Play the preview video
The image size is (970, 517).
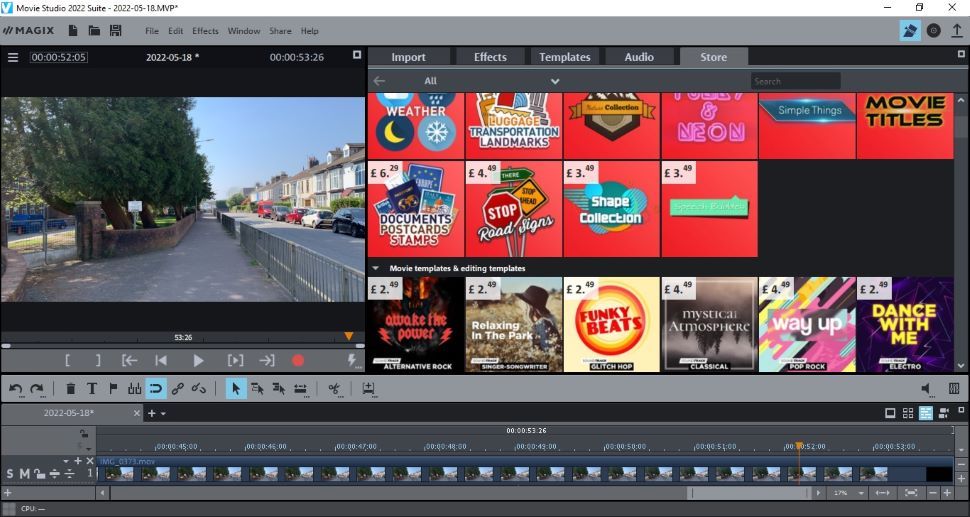198,361
